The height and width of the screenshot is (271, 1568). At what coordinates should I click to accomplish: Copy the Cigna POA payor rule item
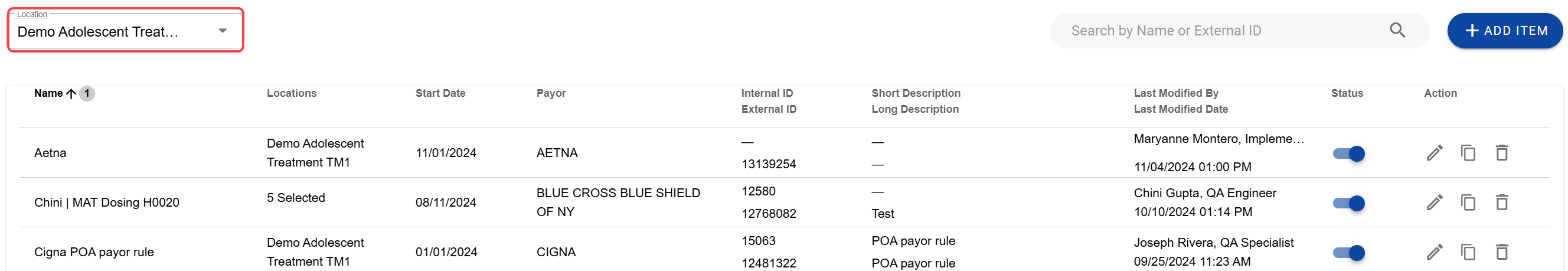pos(1468,252)
